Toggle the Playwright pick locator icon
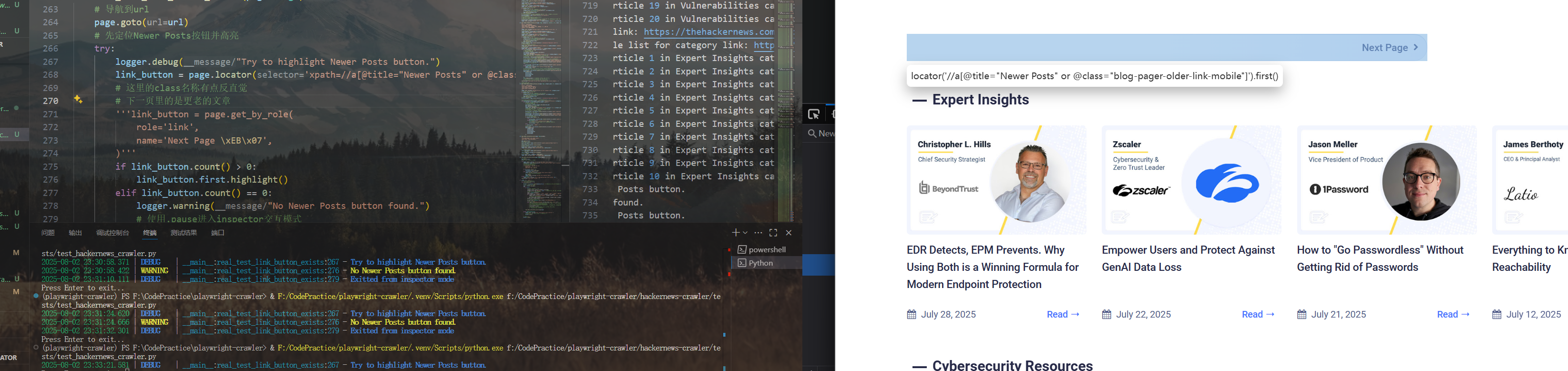The image size is (1568, 371). [814, 114]
